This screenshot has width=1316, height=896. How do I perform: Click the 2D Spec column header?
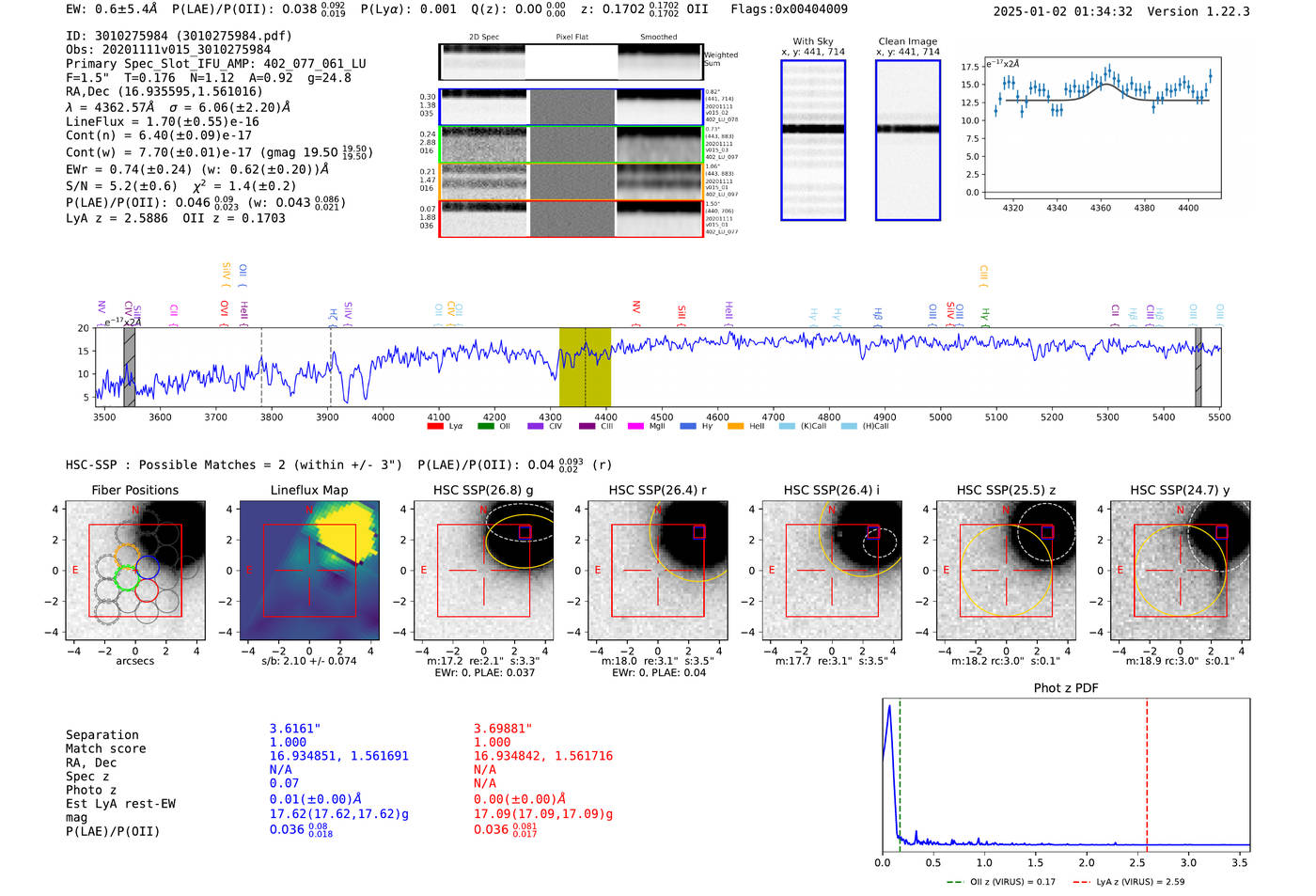[484, 38]
